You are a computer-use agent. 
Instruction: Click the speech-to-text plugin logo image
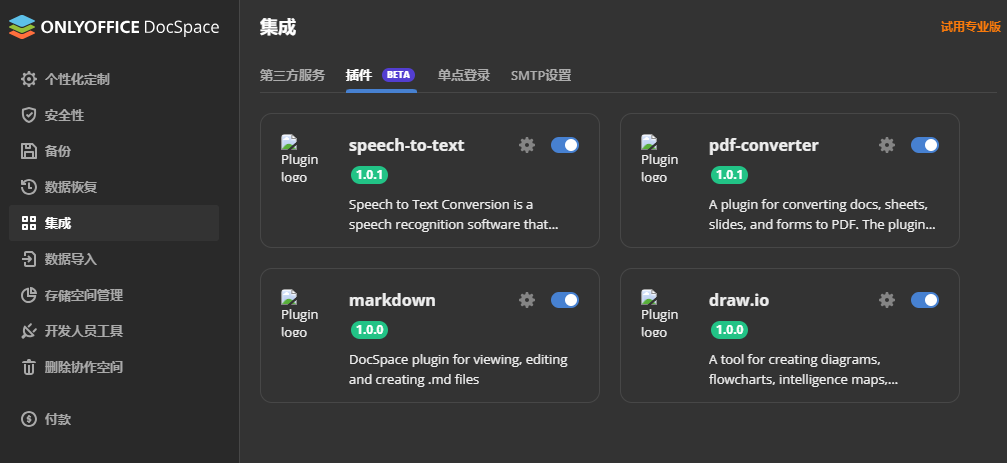click(300, 159)
